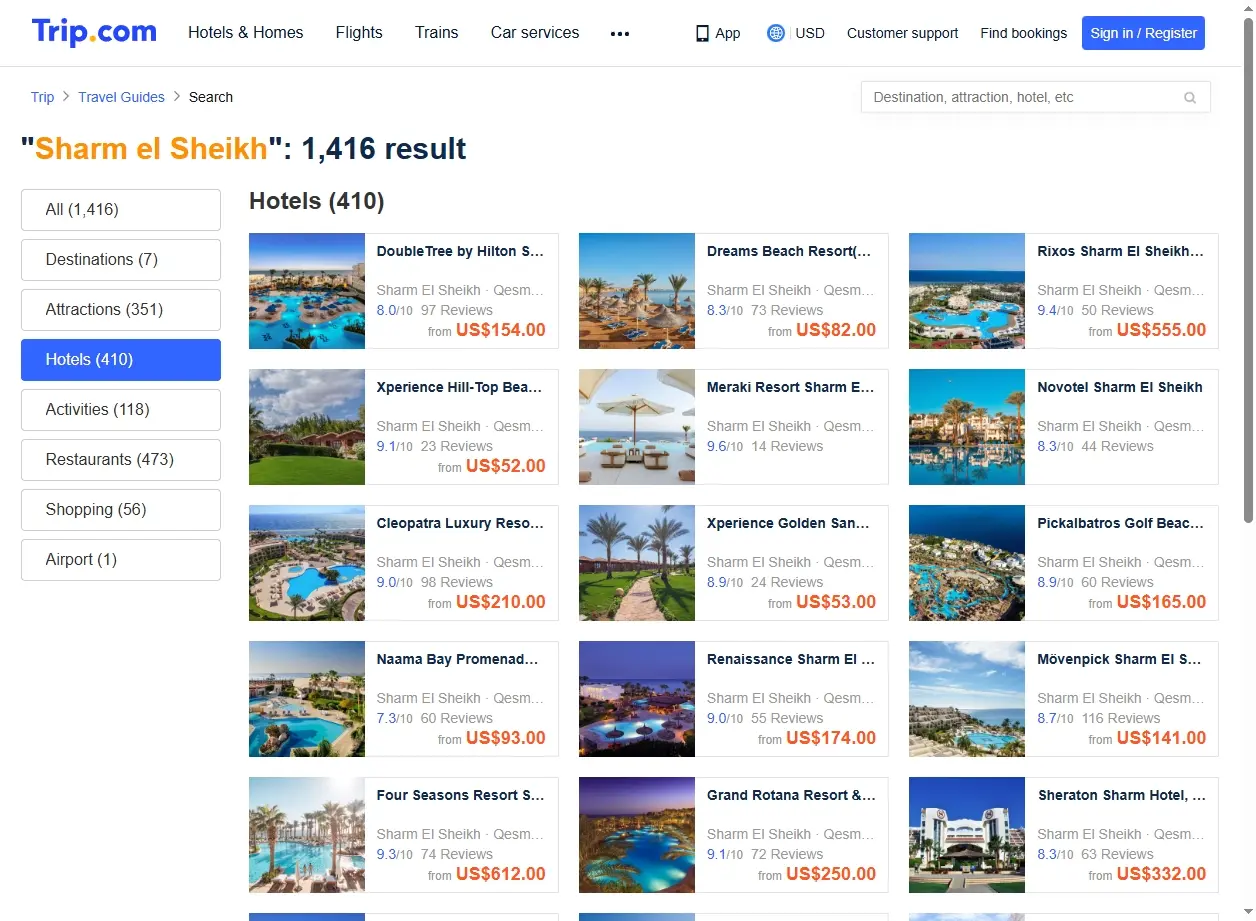Viewport: 1256px width, 921px height.
Task: Select Attractions (351) filter
Action: [121, 310]
